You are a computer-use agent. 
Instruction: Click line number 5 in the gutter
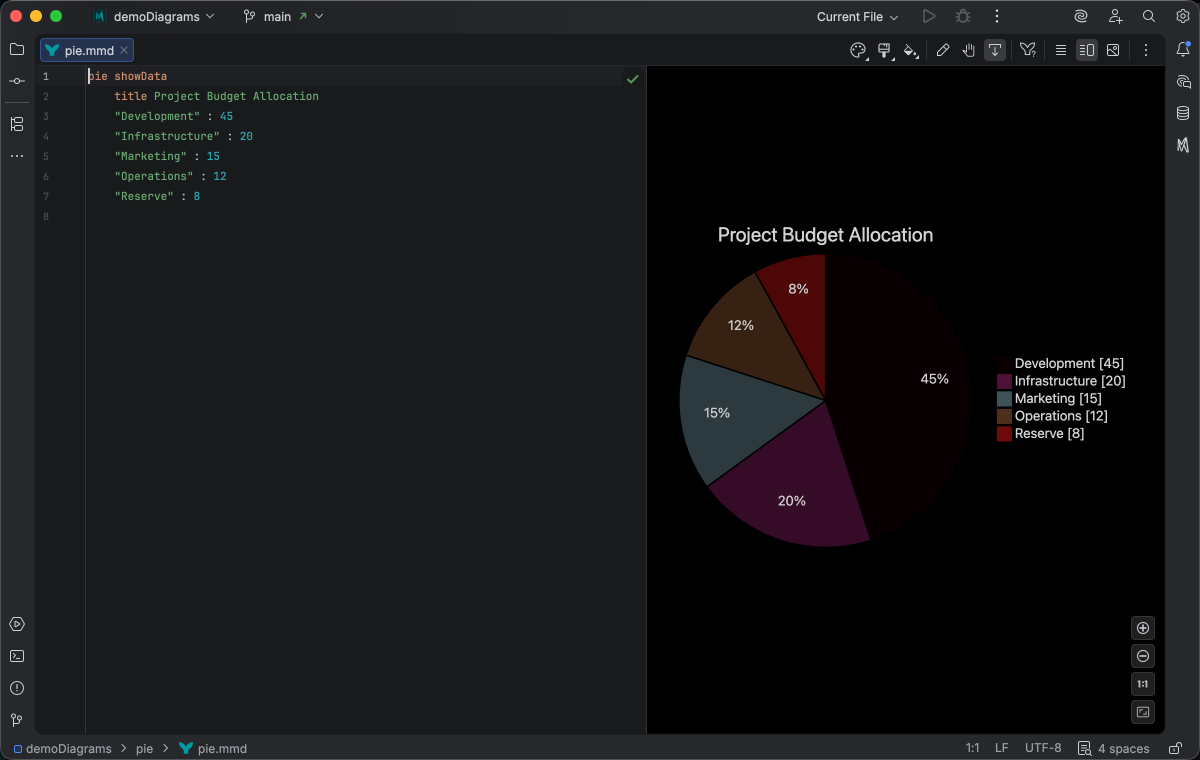[x=45, y=156]
